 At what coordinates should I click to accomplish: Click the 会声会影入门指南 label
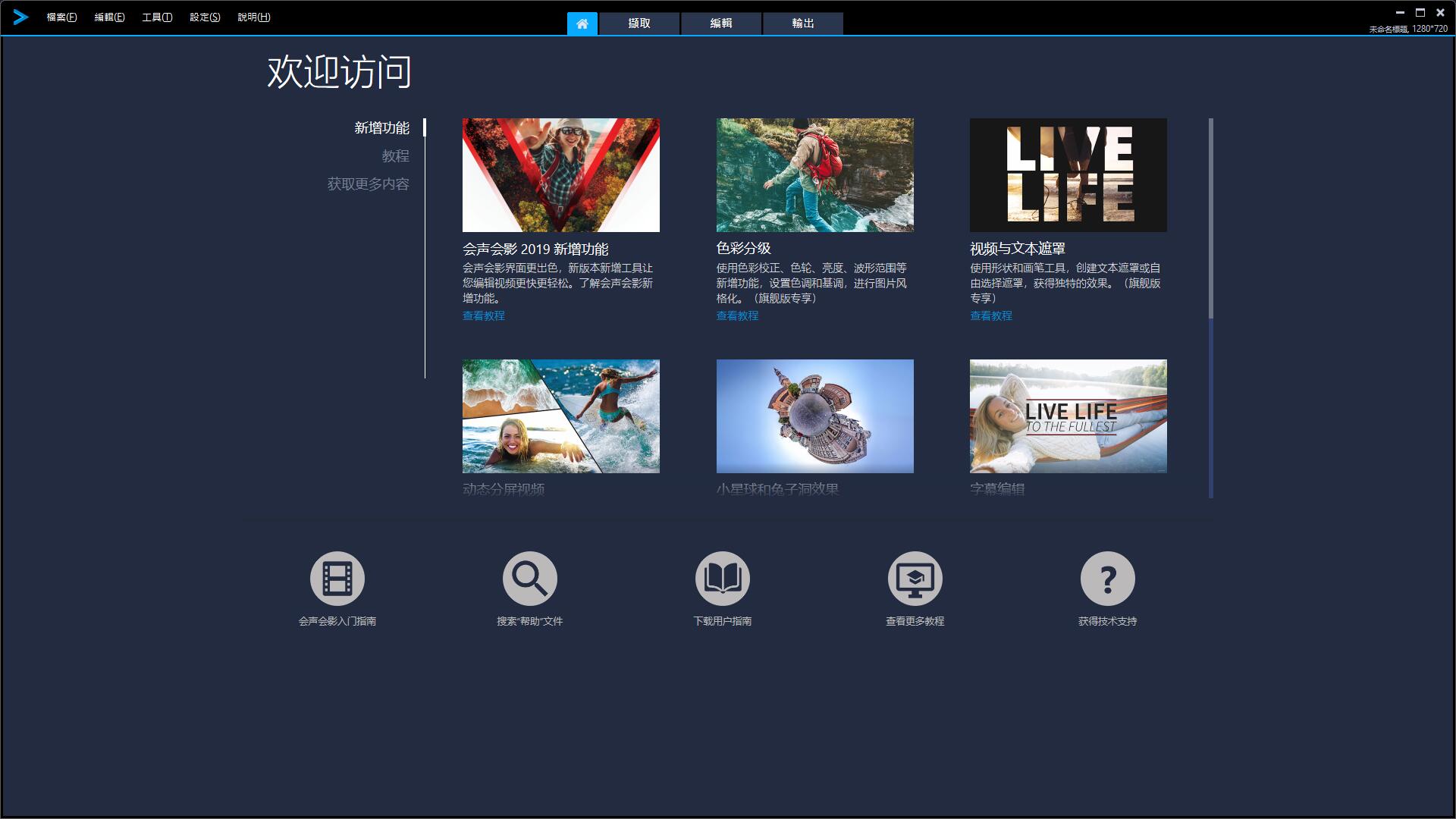point(337,621)
